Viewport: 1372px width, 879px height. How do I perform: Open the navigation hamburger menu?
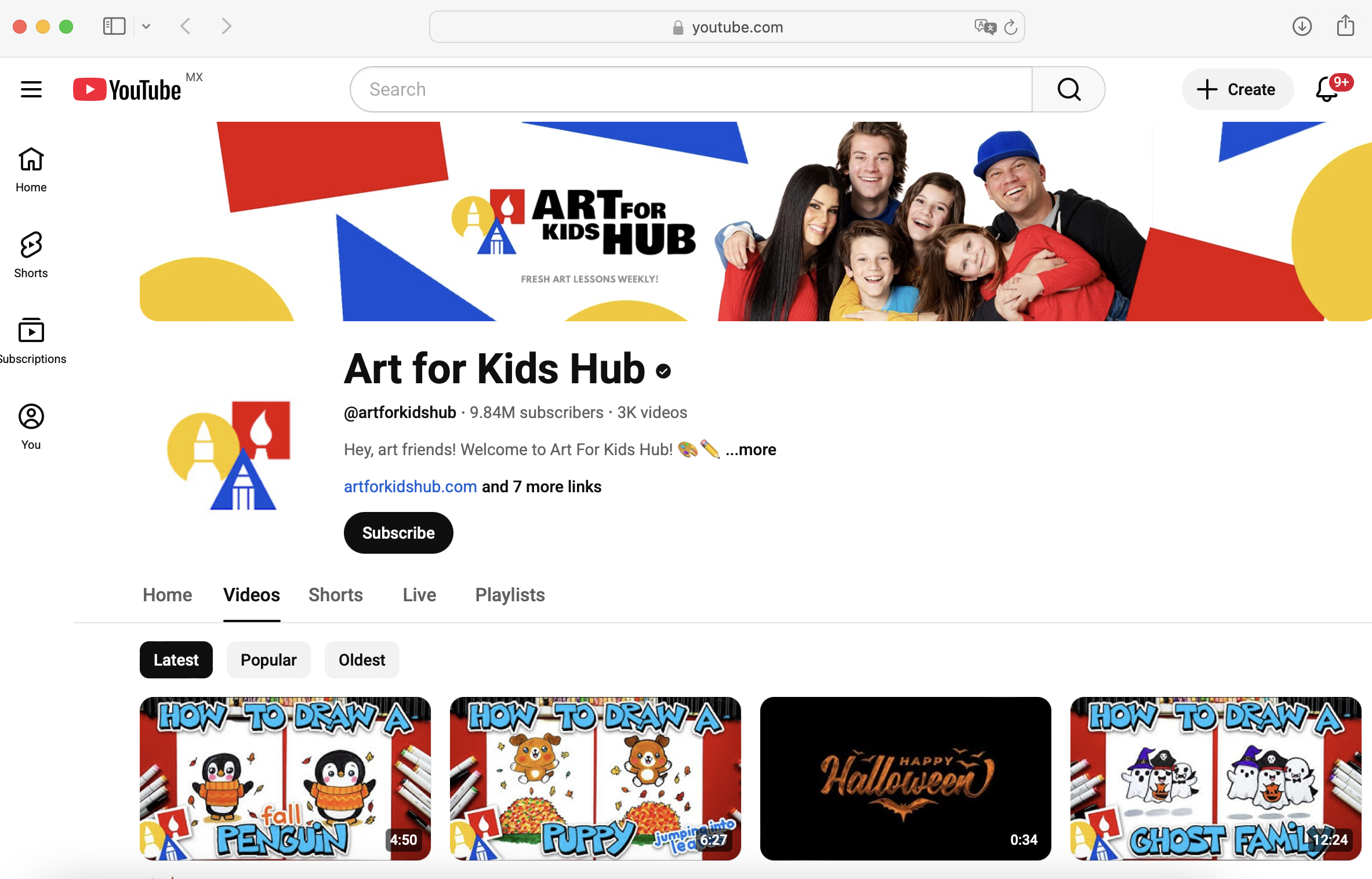[31, 89]
